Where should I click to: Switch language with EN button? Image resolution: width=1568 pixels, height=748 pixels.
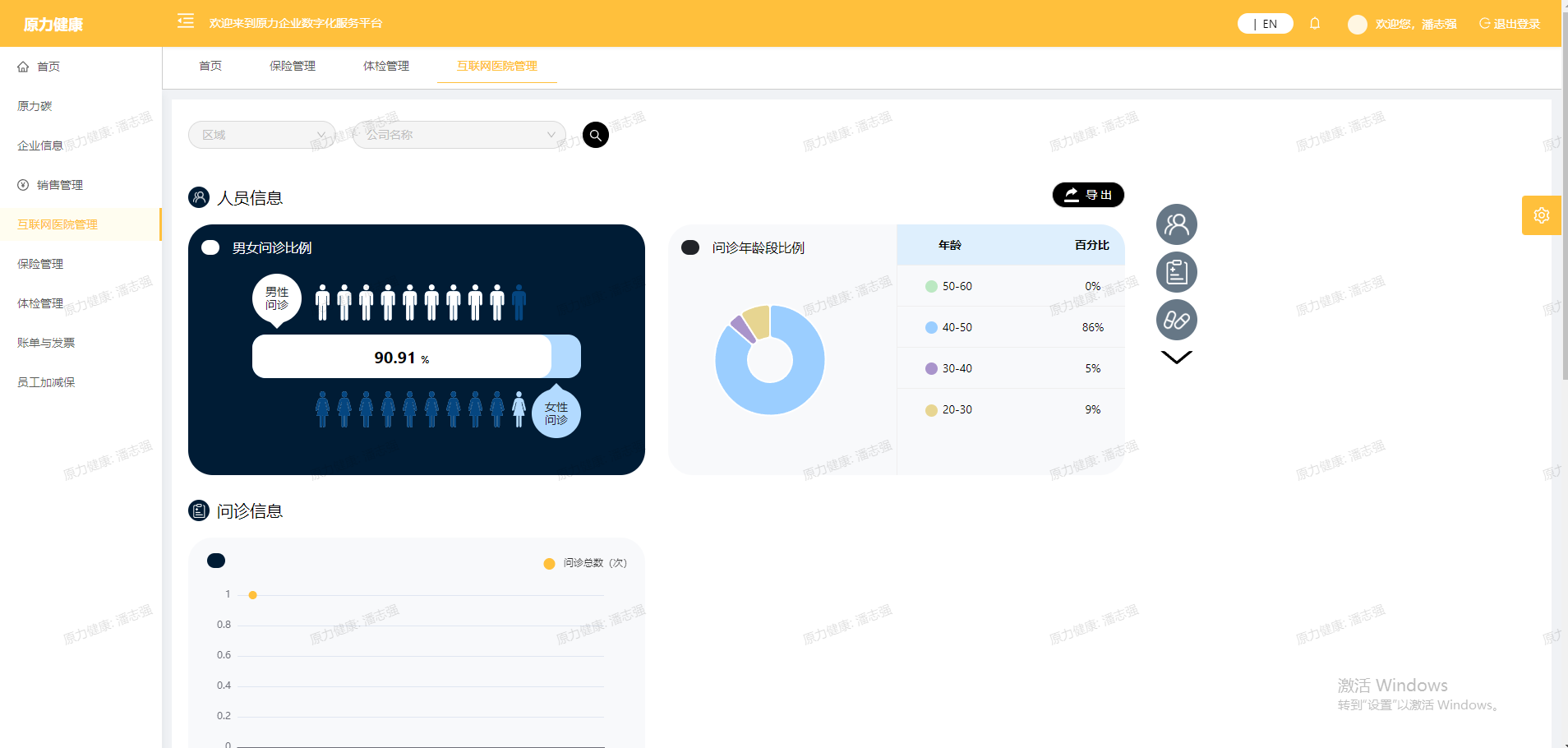(1266, 24)
